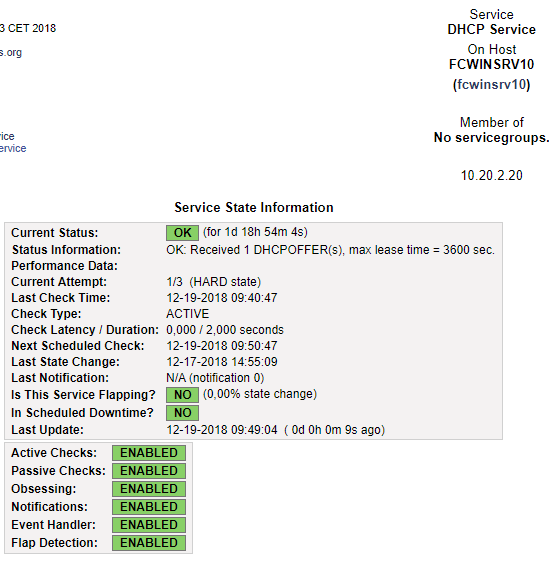Toggle Passive Checks ENABLED indicator

click(149, 471)
